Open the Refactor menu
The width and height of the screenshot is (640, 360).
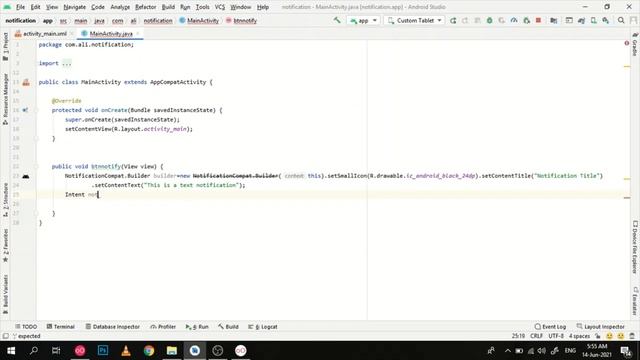pos(145,7)
